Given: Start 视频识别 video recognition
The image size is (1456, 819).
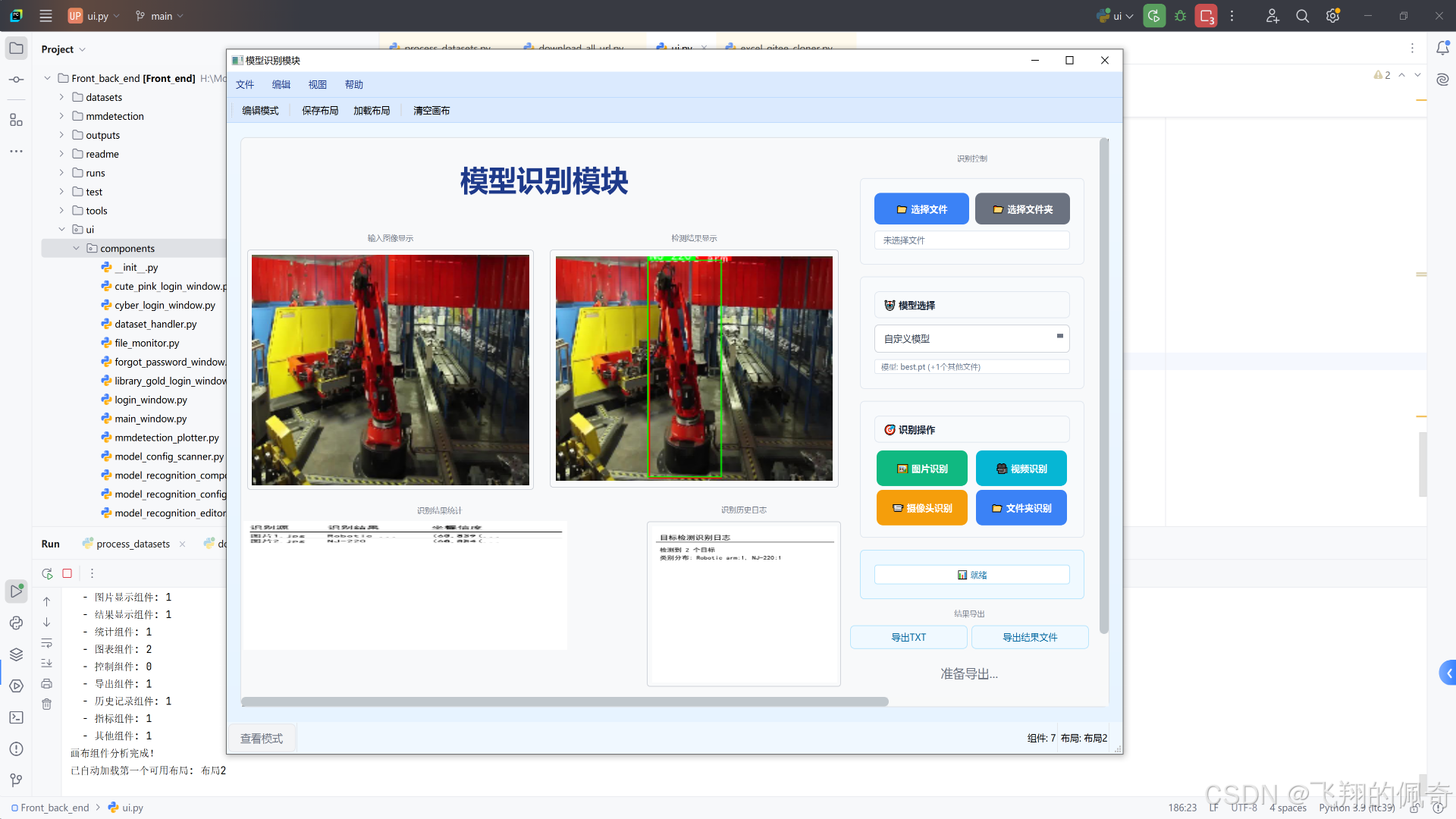Looking at the screenshot, I should (x=1021, y=469).
